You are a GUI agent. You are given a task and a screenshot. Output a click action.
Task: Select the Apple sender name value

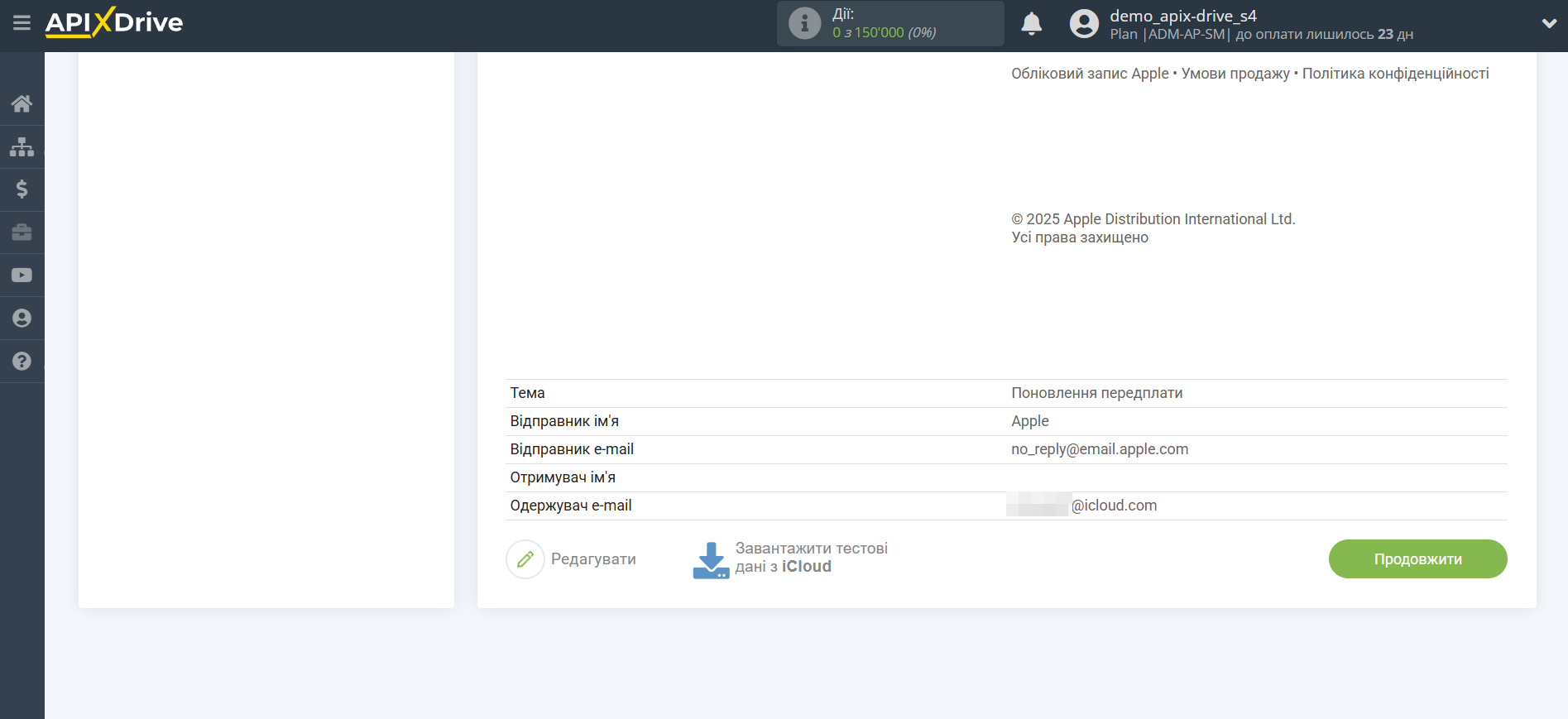click(1030, 421)
